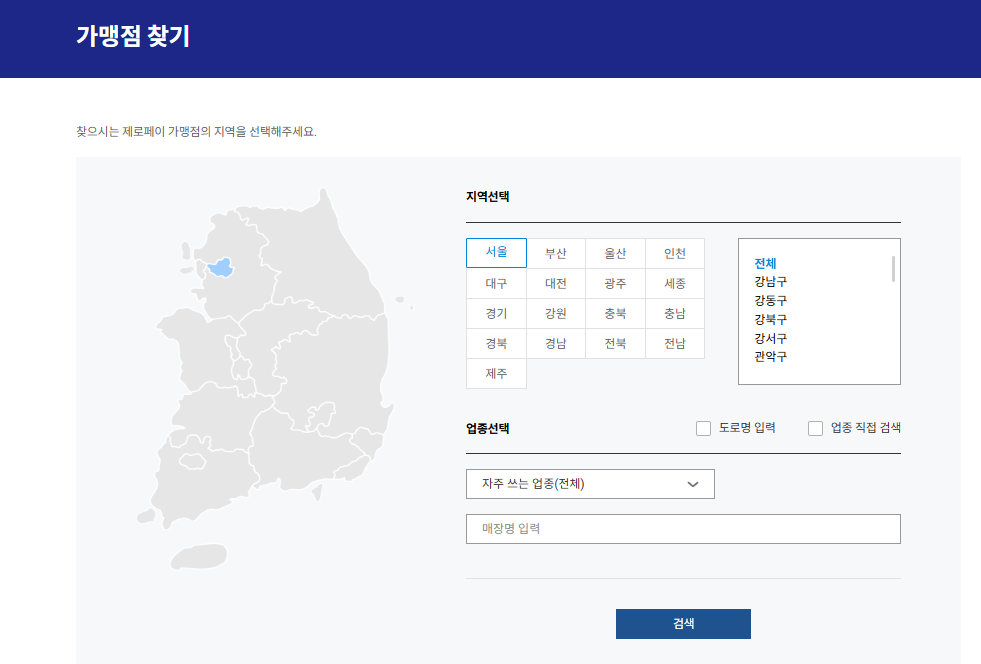
Task: Enable the 도로명 입력 checkbox
Action: pyautogui.click(x=703, y=428)
